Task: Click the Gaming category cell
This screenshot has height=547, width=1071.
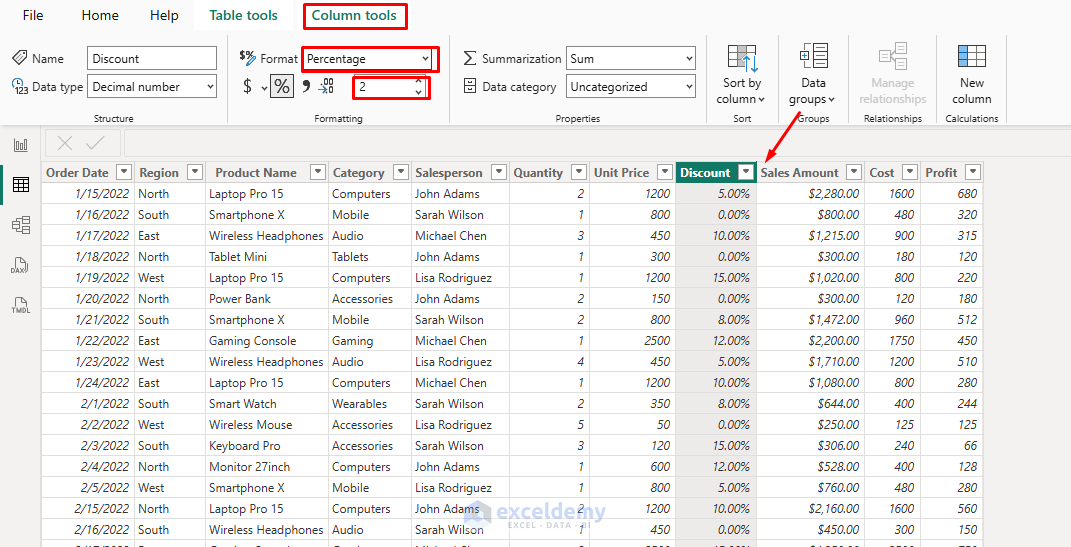Action: coord(370,341)
